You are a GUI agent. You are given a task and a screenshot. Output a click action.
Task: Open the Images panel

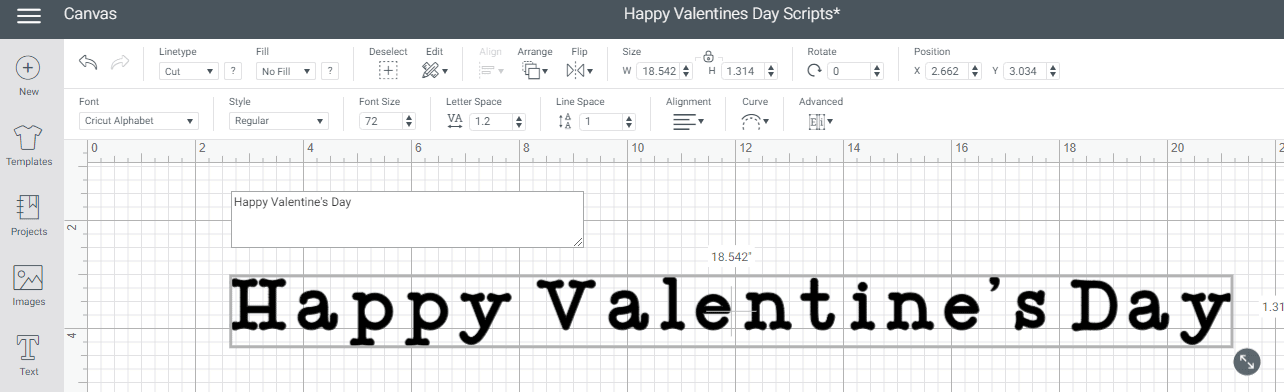pyautogui.click(x=29, y=277)
